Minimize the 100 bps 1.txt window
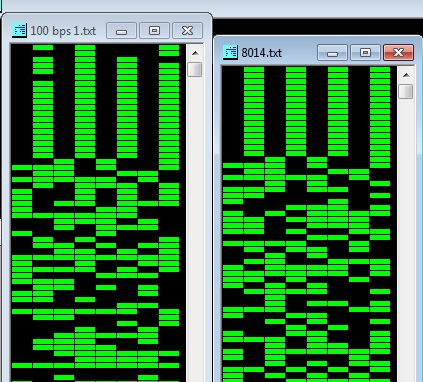 pyautogui.click(x=121, y=31)
